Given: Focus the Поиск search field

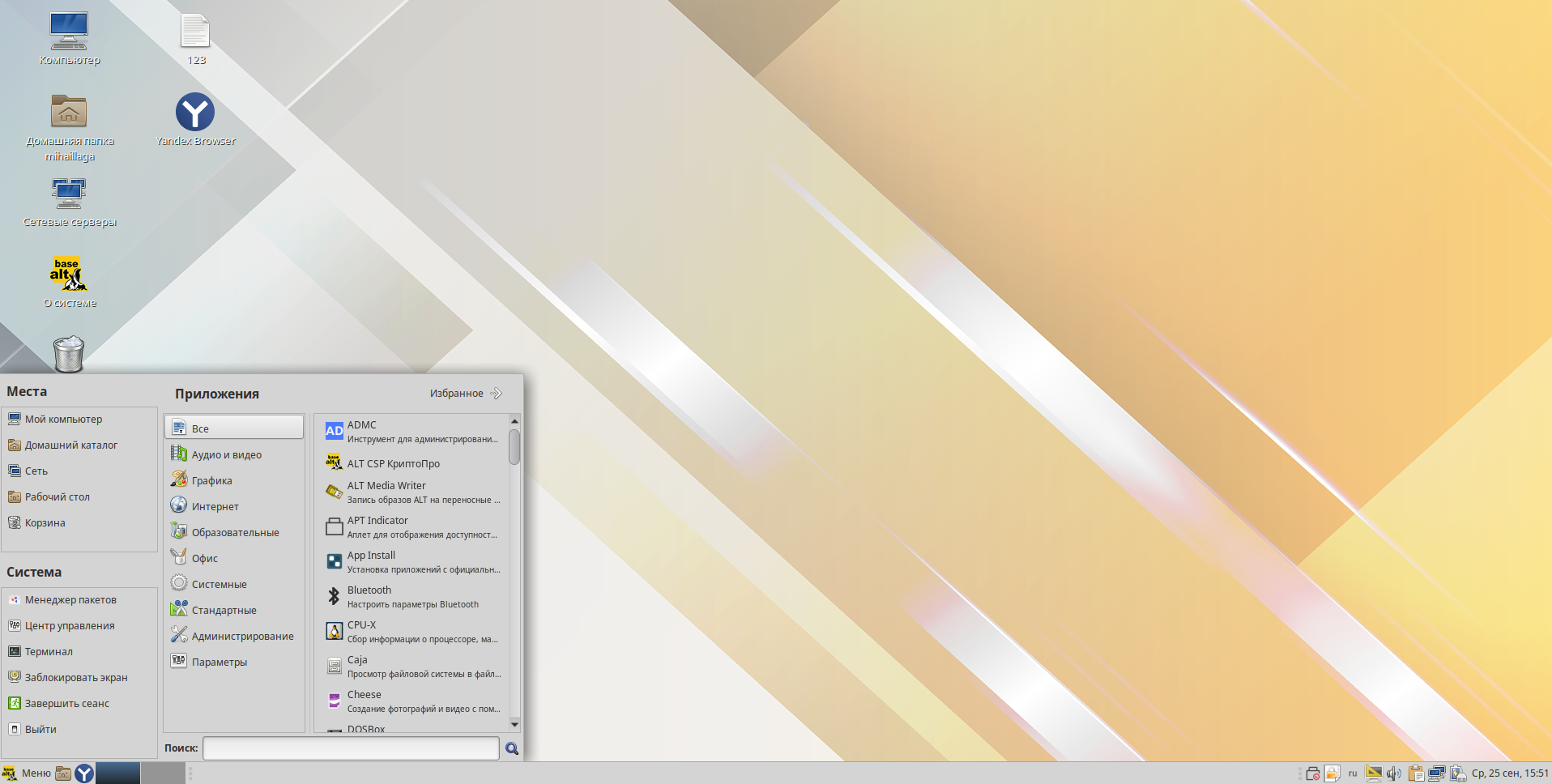Looking at the screenshot, I should click(351, 748).
